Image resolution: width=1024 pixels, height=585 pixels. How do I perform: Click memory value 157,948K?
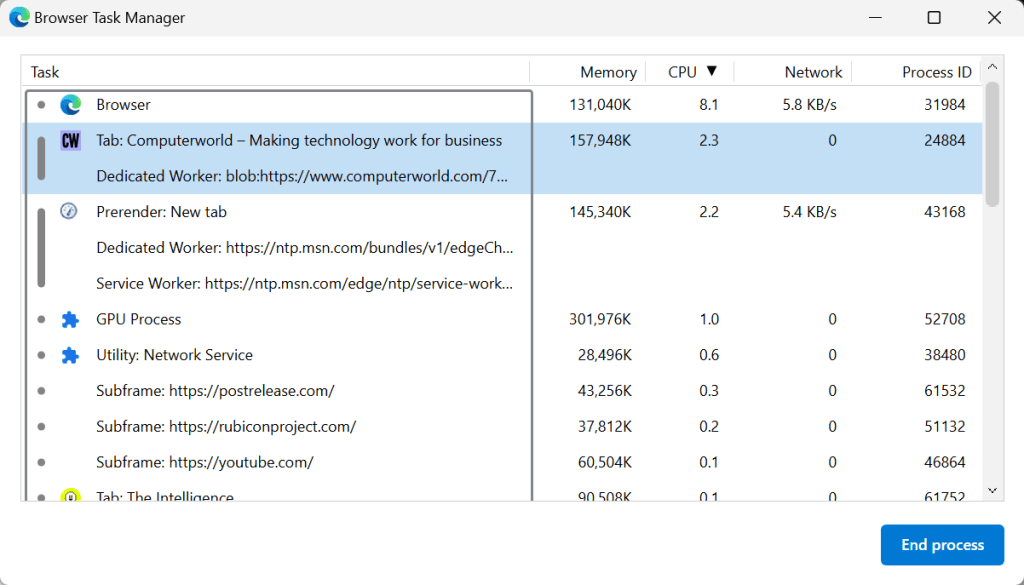600,140
